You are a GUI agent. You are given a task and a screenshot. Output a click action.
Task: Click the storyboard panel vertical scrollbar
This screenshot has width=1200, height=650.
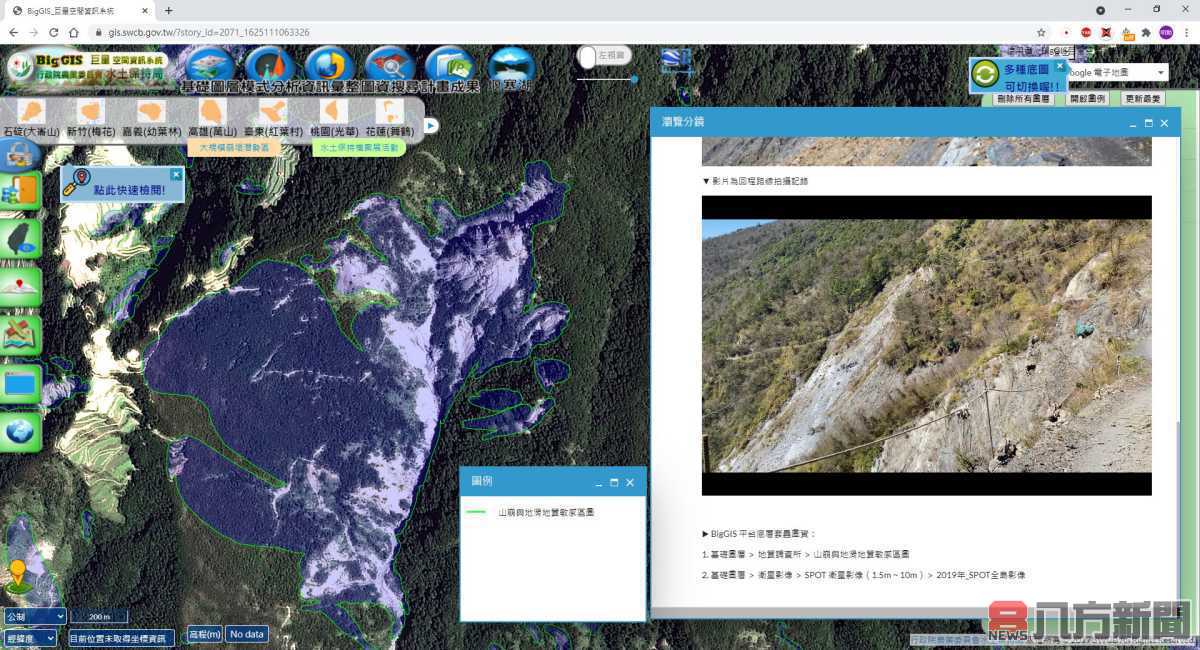point(1176,510)
